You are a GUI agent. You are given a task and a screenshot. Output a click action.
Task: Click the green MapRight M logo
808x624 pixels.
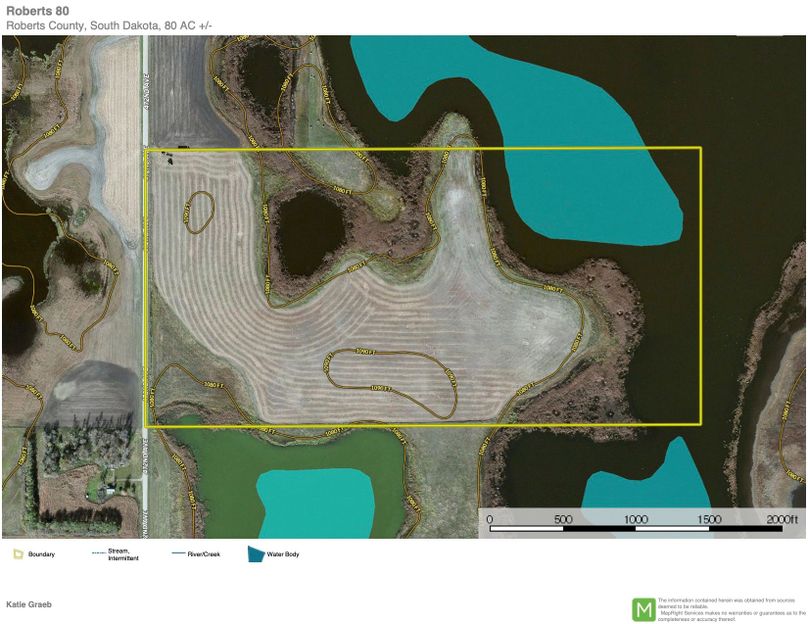point(643,608)
